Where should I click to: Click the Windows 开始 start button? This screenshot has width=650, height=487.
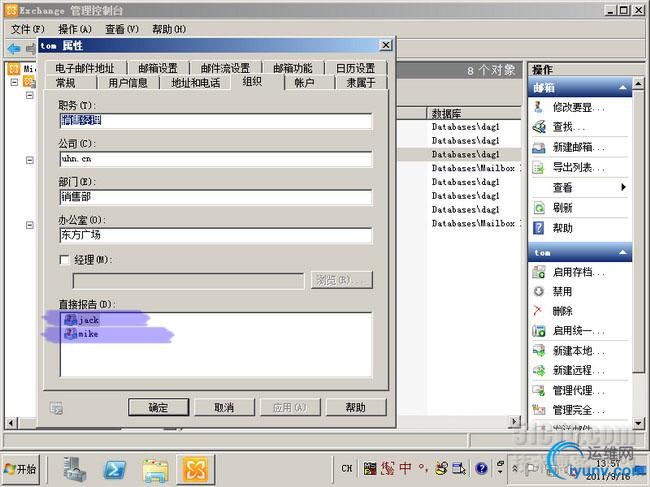(x=21, y=469)
